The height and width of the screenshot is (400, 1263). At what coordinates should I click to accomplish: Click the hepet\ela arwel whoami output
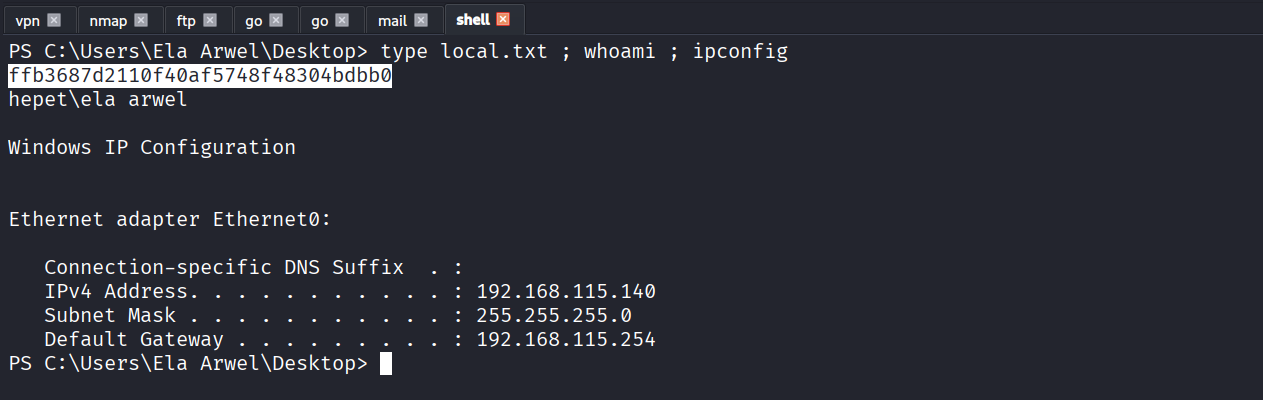[98, 100]
